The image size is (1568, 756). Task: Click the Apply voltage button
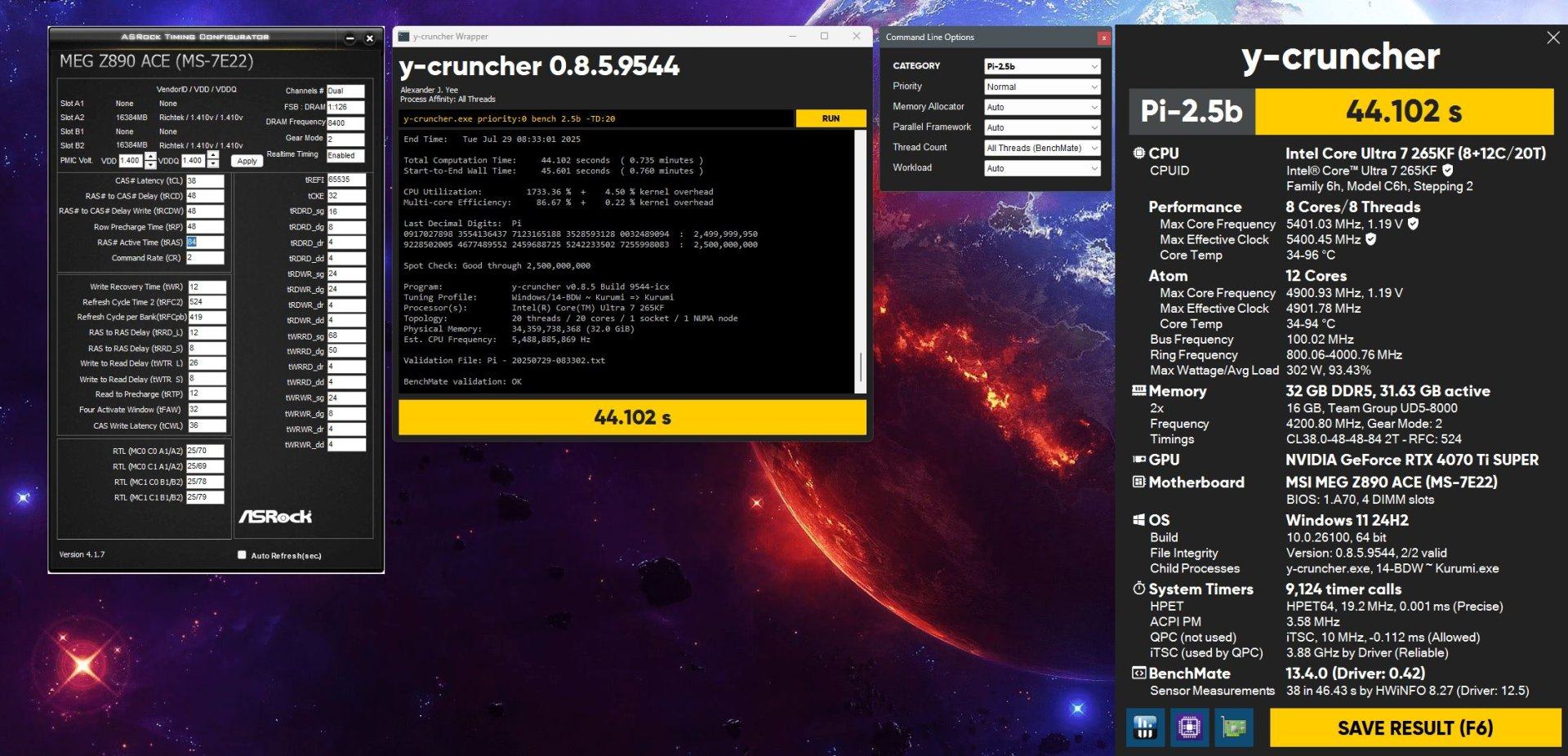click(247, 161)
